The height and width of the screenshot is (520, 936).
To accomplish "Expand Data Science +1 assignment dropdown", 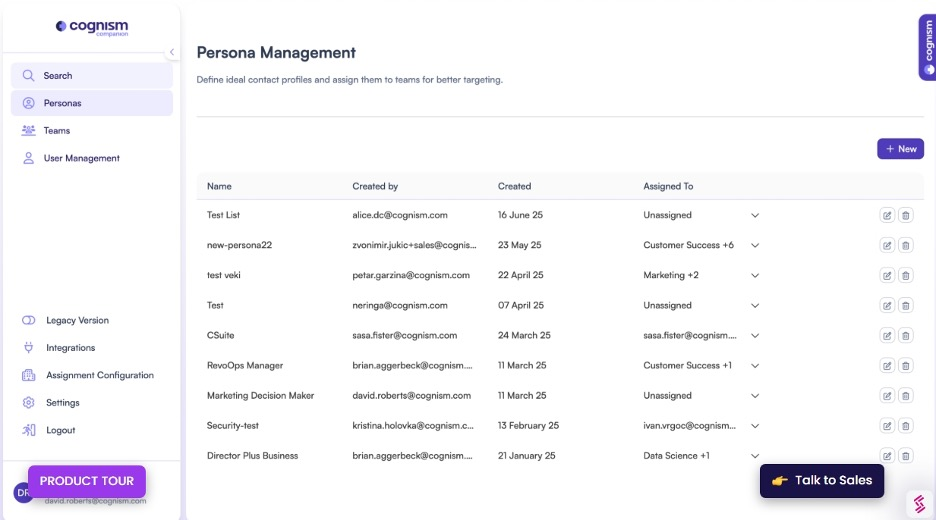I will pos(755,456).
